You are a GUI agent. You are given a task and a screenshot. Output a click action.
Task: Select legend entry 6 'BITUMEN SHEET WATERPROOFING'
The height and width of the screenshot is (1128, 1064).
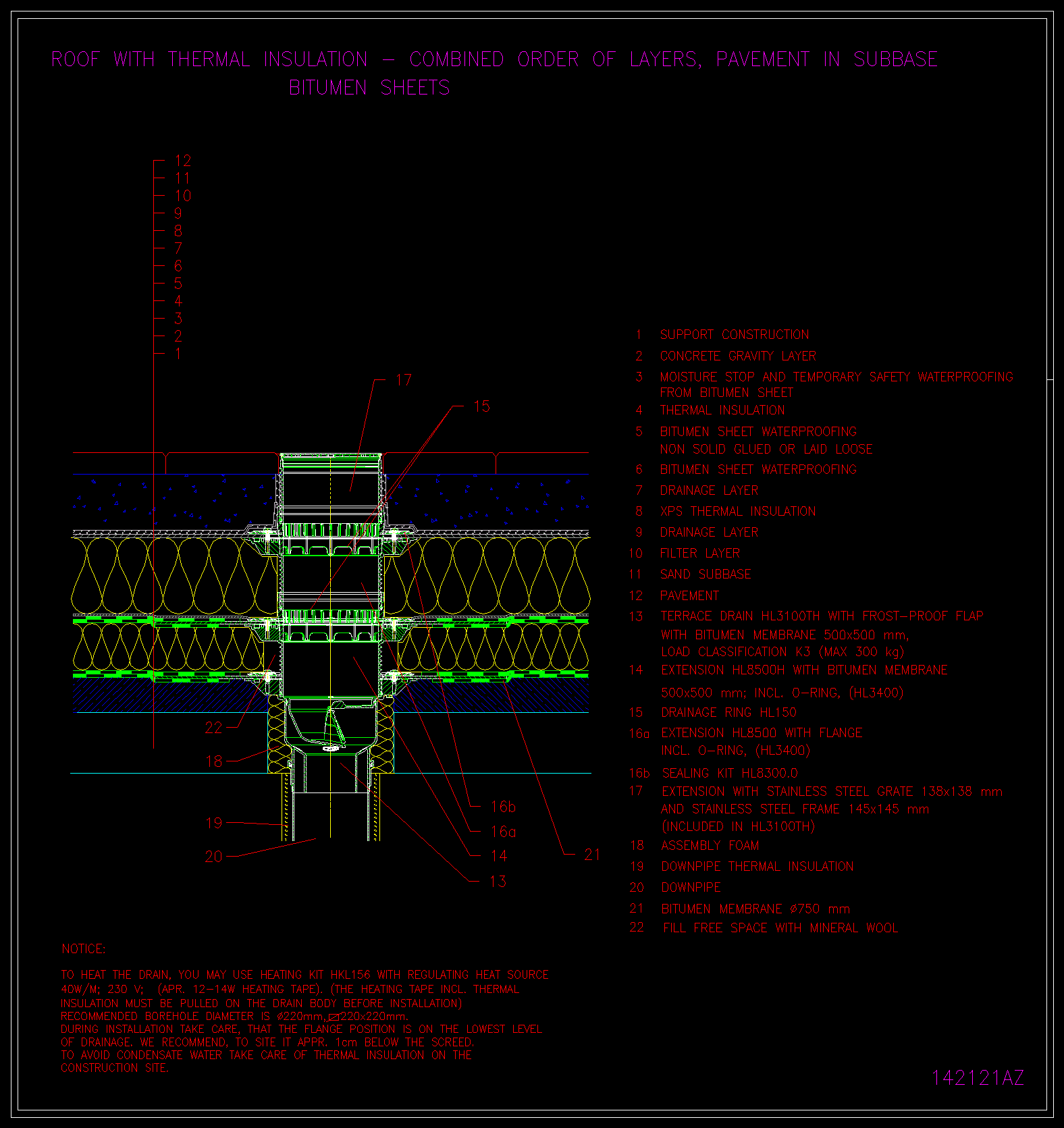[x=758, y=469]
